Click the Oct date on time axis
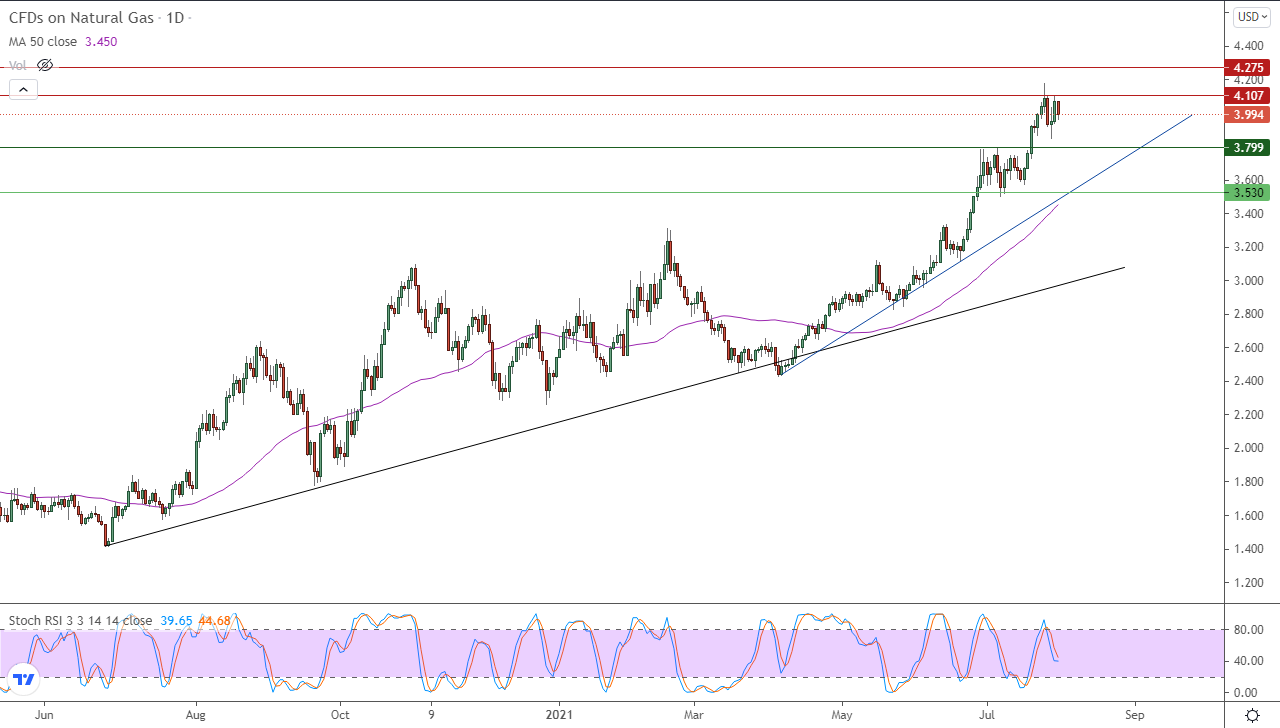This screenshot has width=1280, height=728. coord(340,715)
